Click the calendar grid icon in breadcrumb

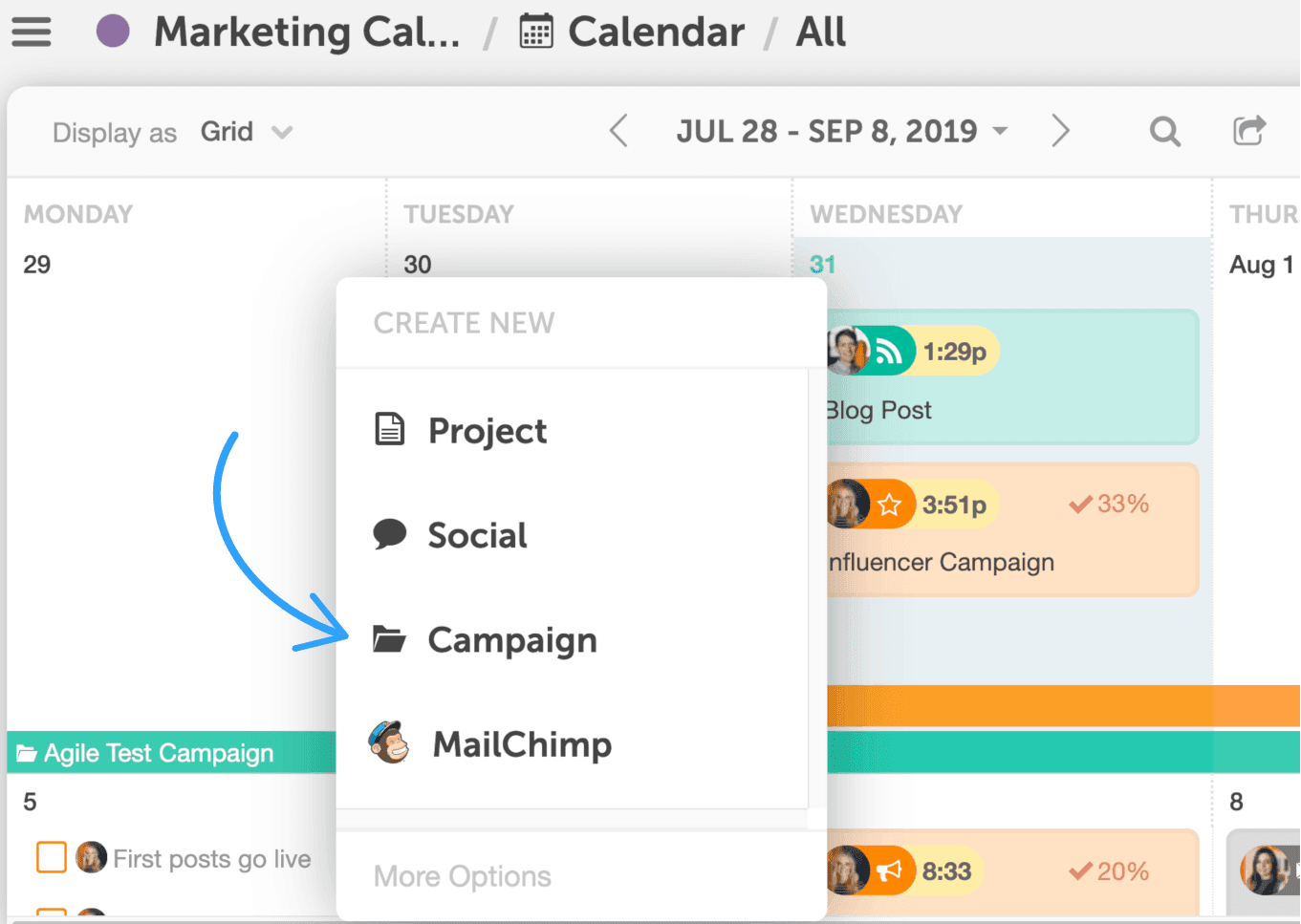(x=535, y=32)
